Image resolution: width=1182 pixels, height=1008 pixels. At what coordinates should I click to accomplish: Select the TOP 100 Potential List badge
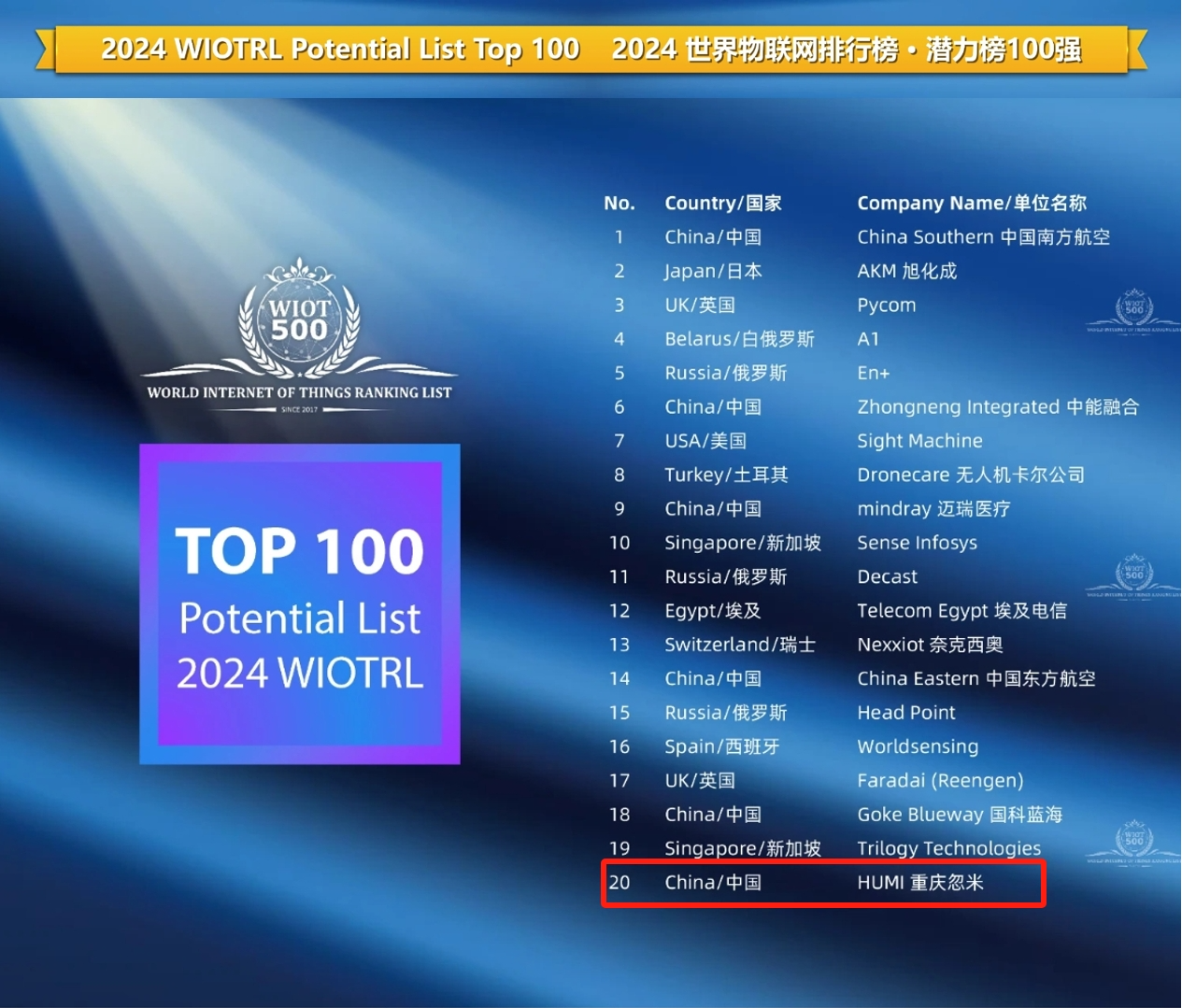click(300, 604)
